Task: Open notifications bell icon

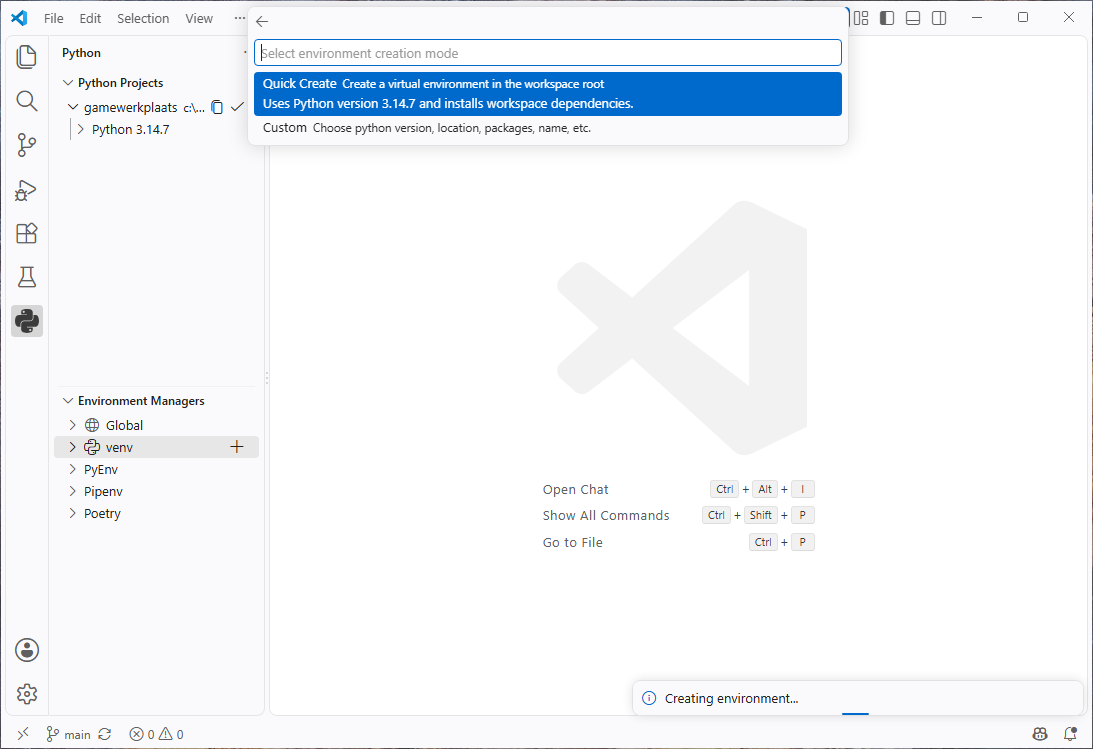Action: click(x=1070, y=734)
